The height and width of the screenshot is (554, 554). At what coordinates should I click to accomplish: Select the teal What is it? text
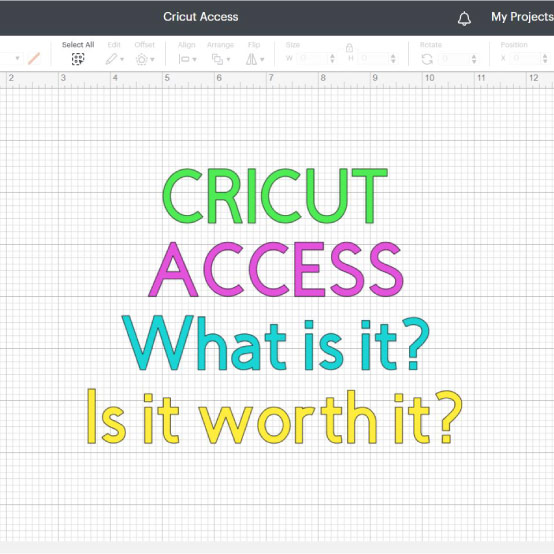click(276, 343)
